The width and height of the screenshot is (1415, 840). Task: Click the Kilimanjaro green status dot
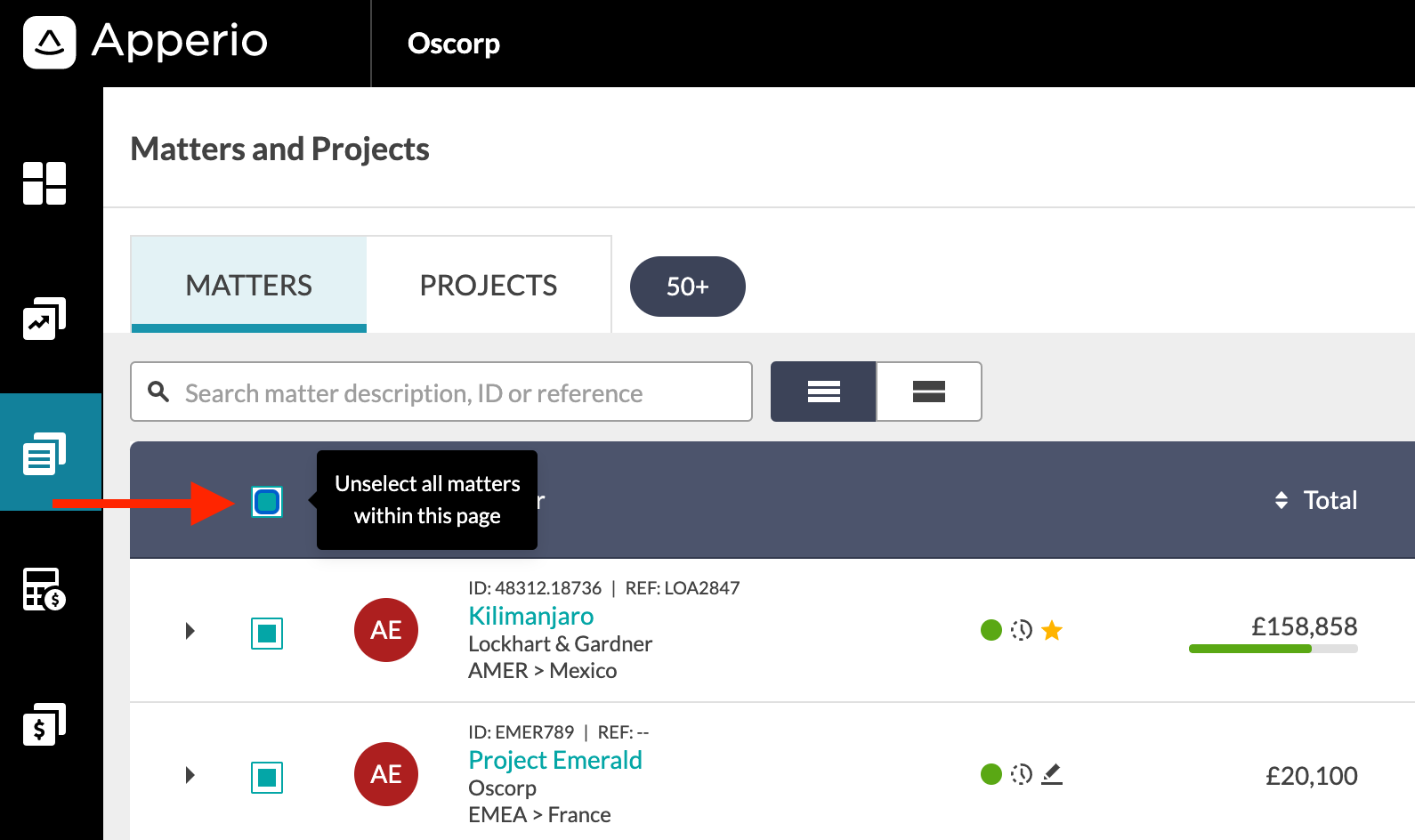point(991,630)
